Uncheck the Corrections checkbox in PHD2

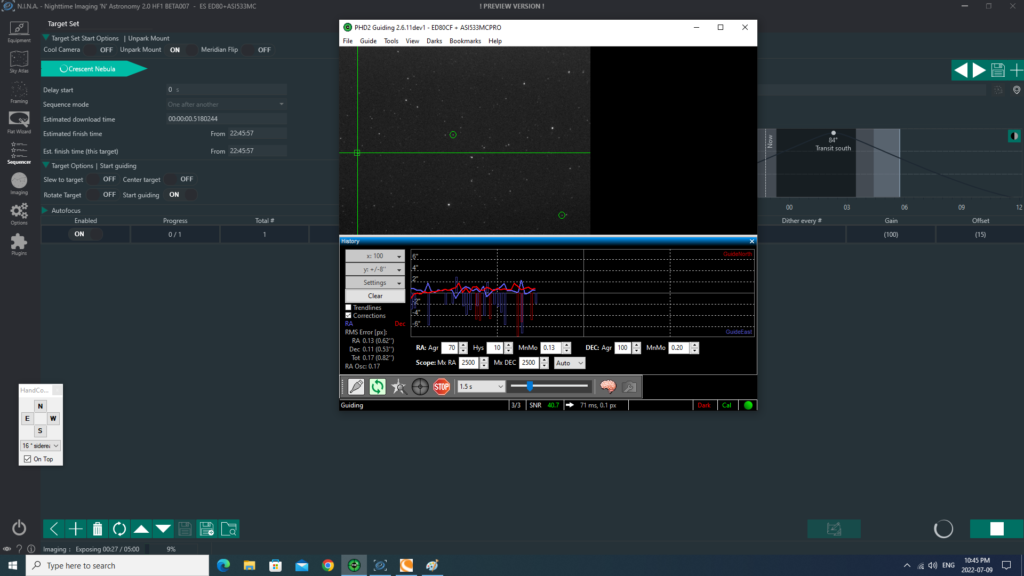(x=348, y=315)
